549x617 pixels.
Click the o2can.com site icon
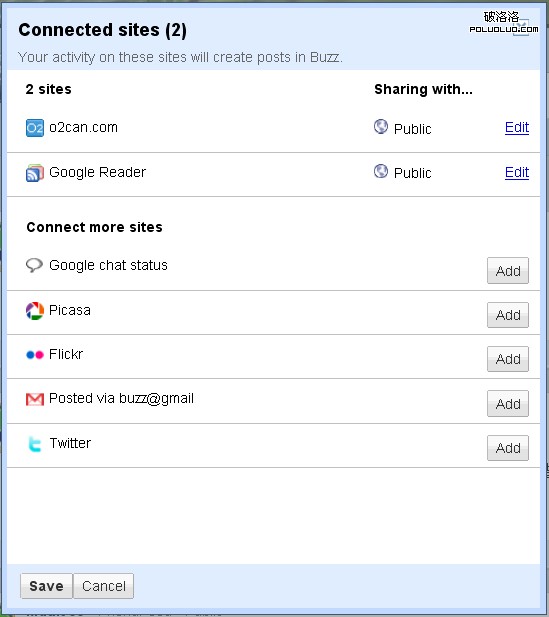[x=35, y=128]
